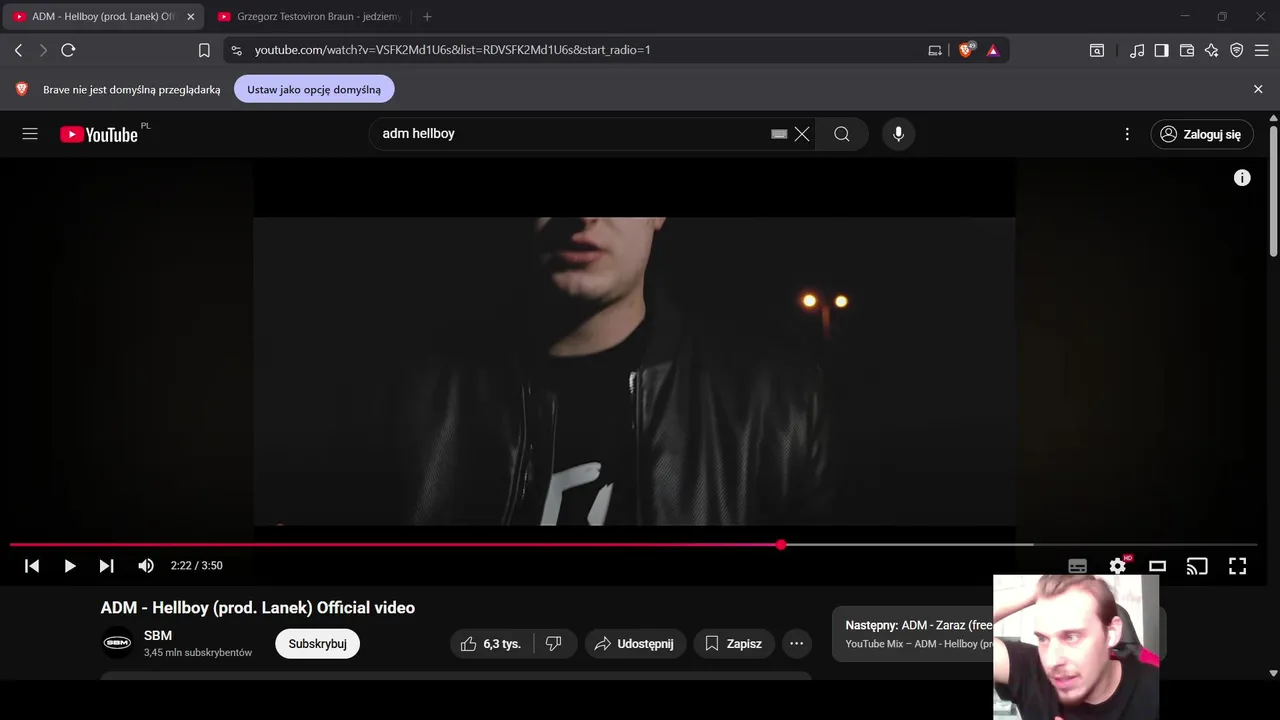The width and height of the screenshot is (1280, 720).
Task: Cast video to a TV
Action: [x=1197, y=566]
